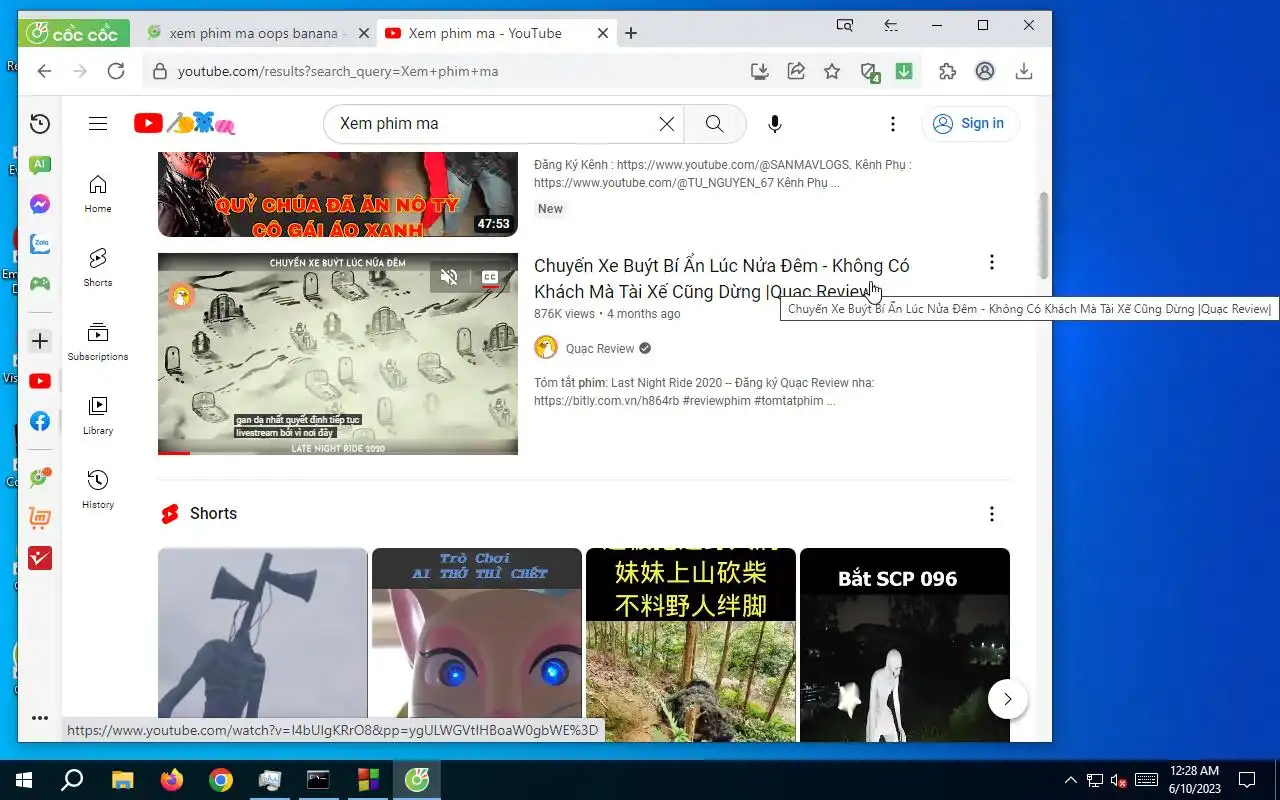This screenshot has height=800, width=1280.
Task: Show next Shorts with the arrow
Action: pos(1008,699)
